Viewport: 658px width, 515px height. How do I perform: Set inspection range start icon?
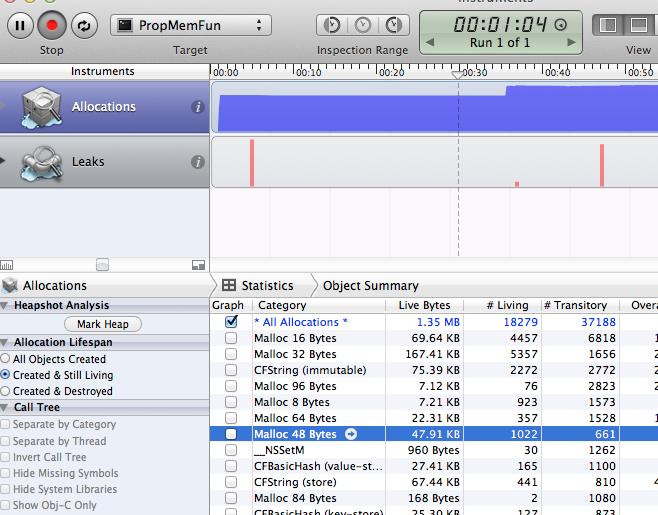[334, 25]
